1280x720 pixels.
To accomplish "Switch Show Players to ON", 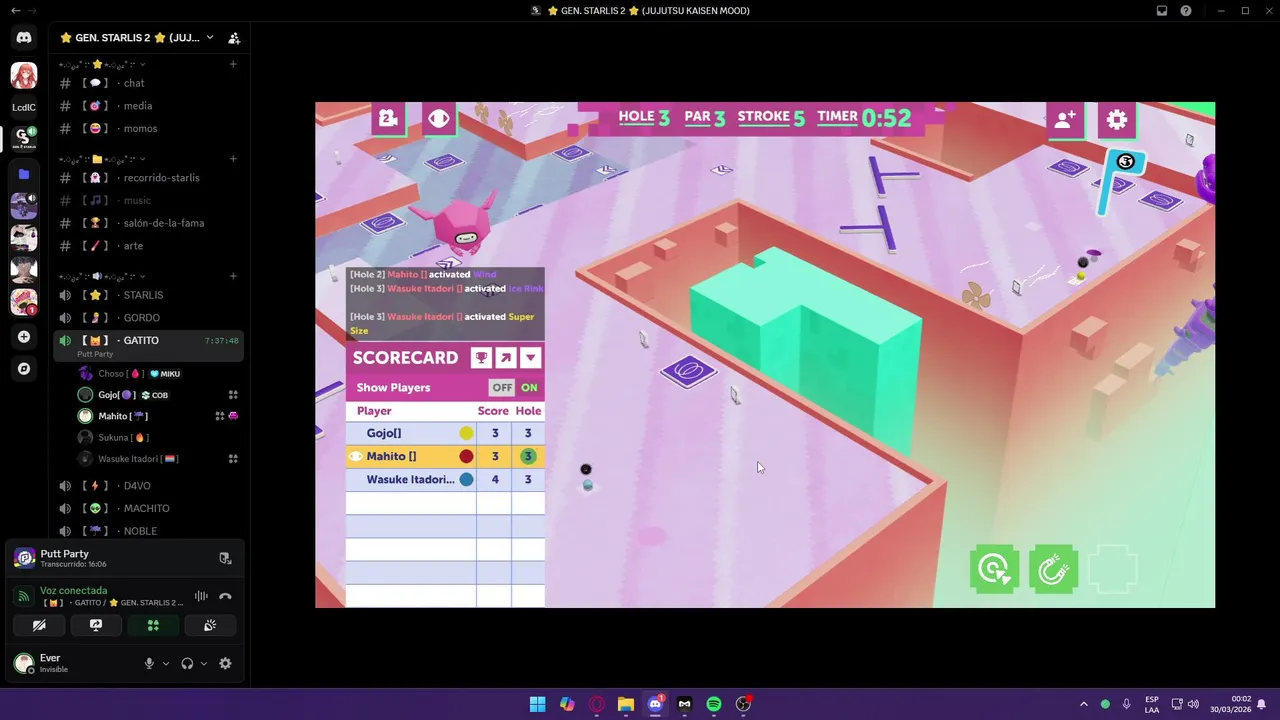I will (529, 388).
